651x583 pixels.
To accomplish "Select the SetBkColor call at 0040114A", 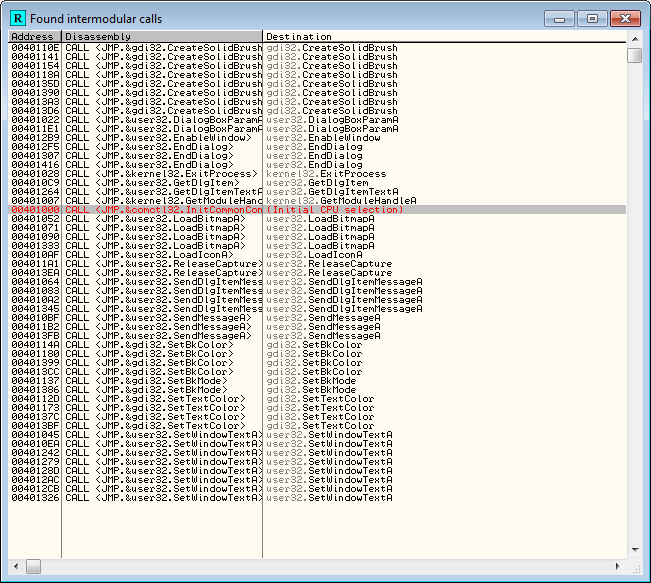I will coord(317,345).
